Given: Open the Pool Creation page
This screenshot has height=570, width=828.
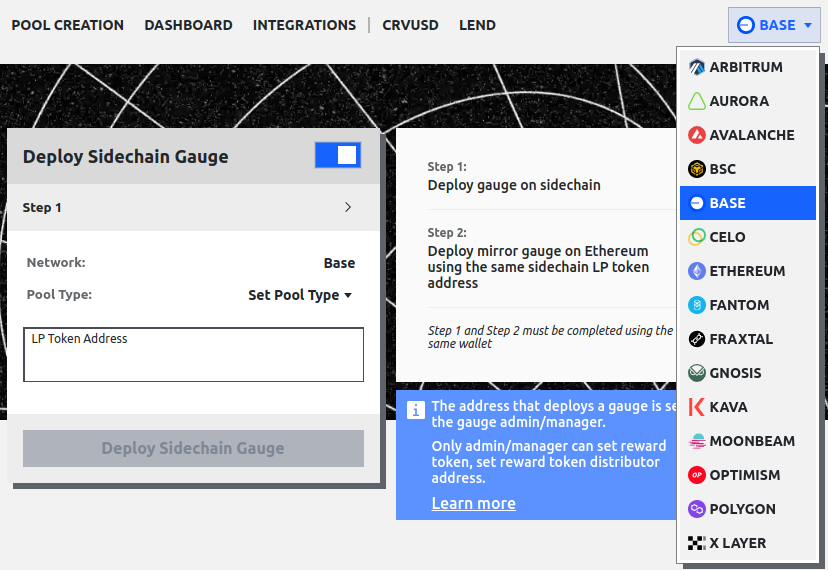Looking at the screenshot, I should pyautogui.click(x=68, y=25).
